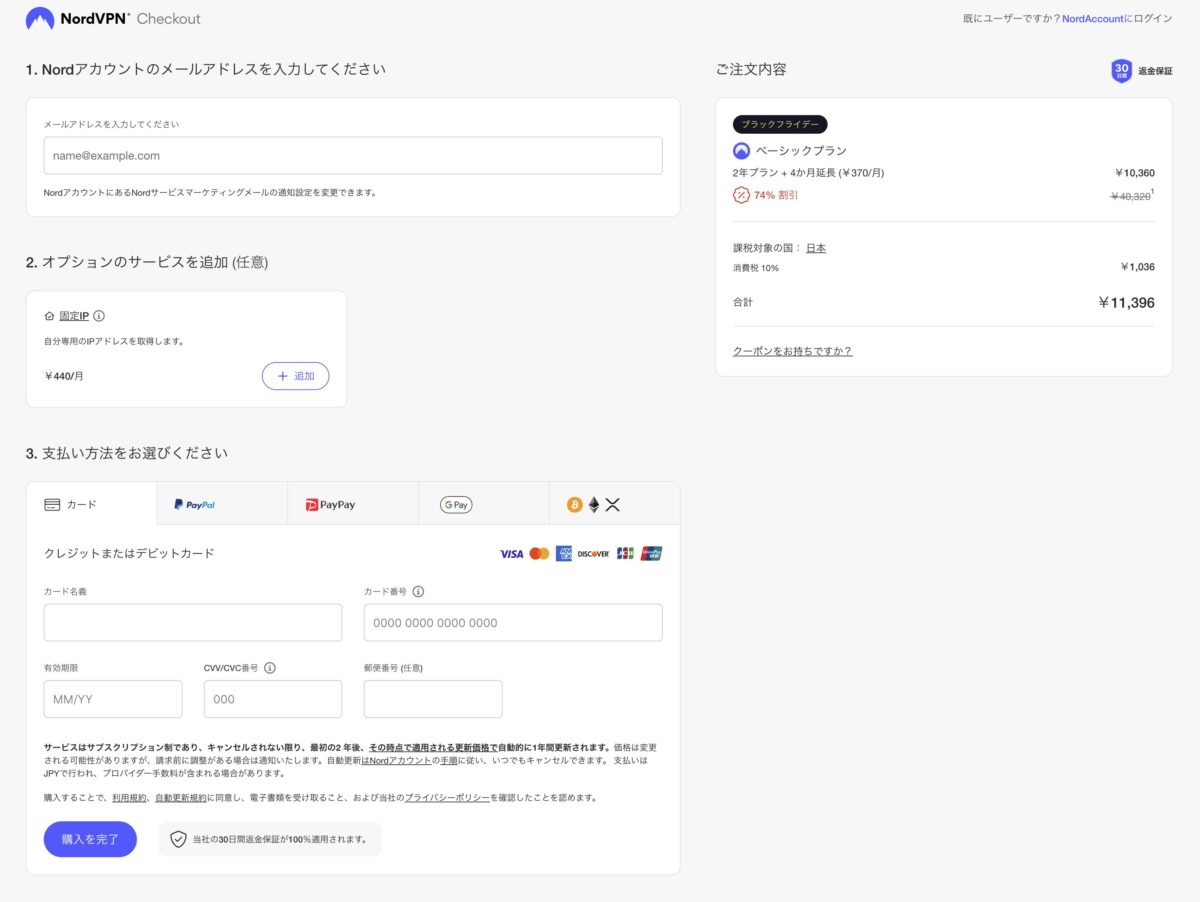This screenshot has height=902, width=1200.
Task: Select the Bitcoin payment icon
Action: tap(574, 504)
